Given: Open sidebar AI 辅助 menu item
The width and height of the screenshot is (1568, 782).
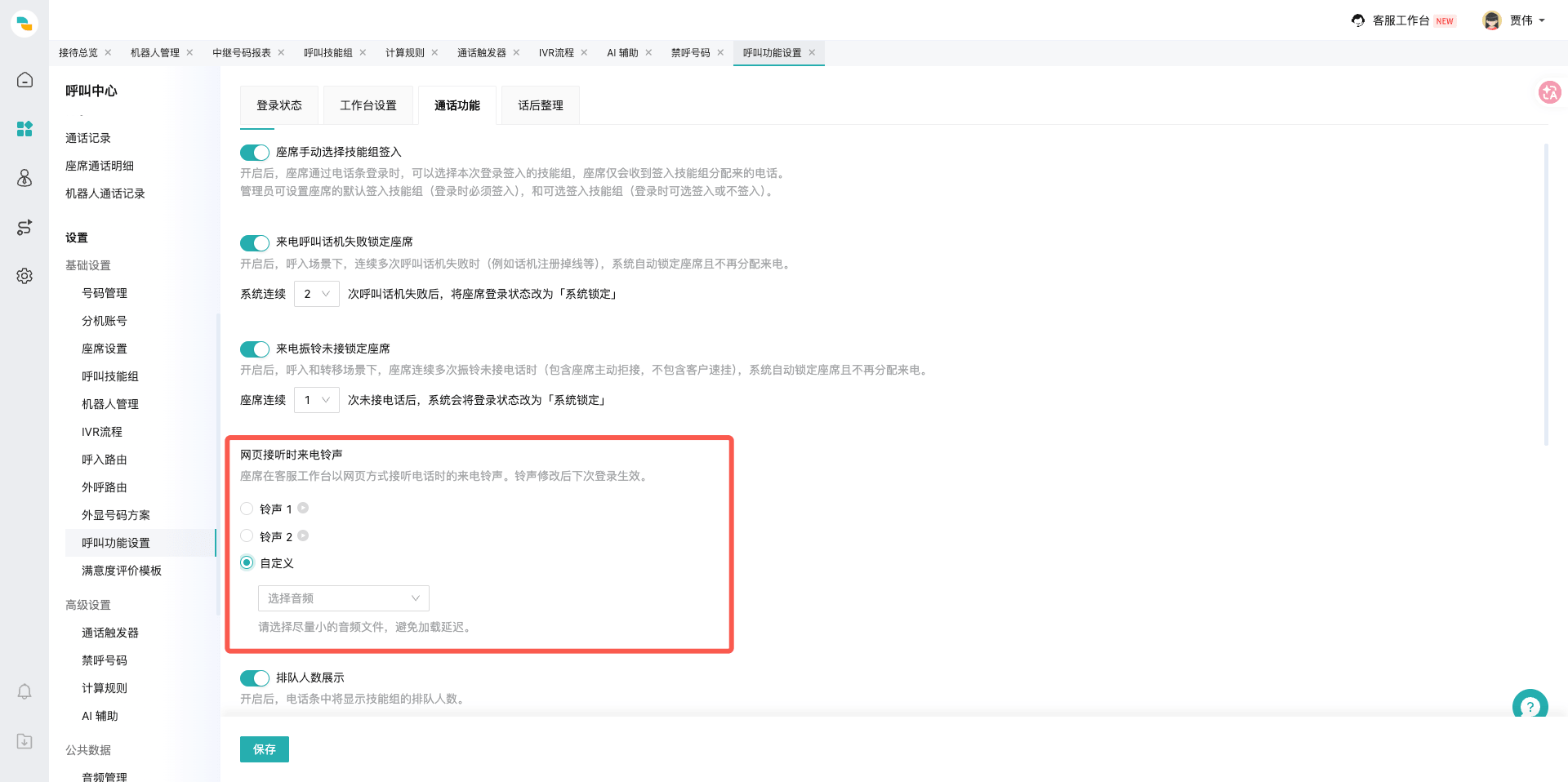Looking at the screenshot, I should click(x=100, y=716).
